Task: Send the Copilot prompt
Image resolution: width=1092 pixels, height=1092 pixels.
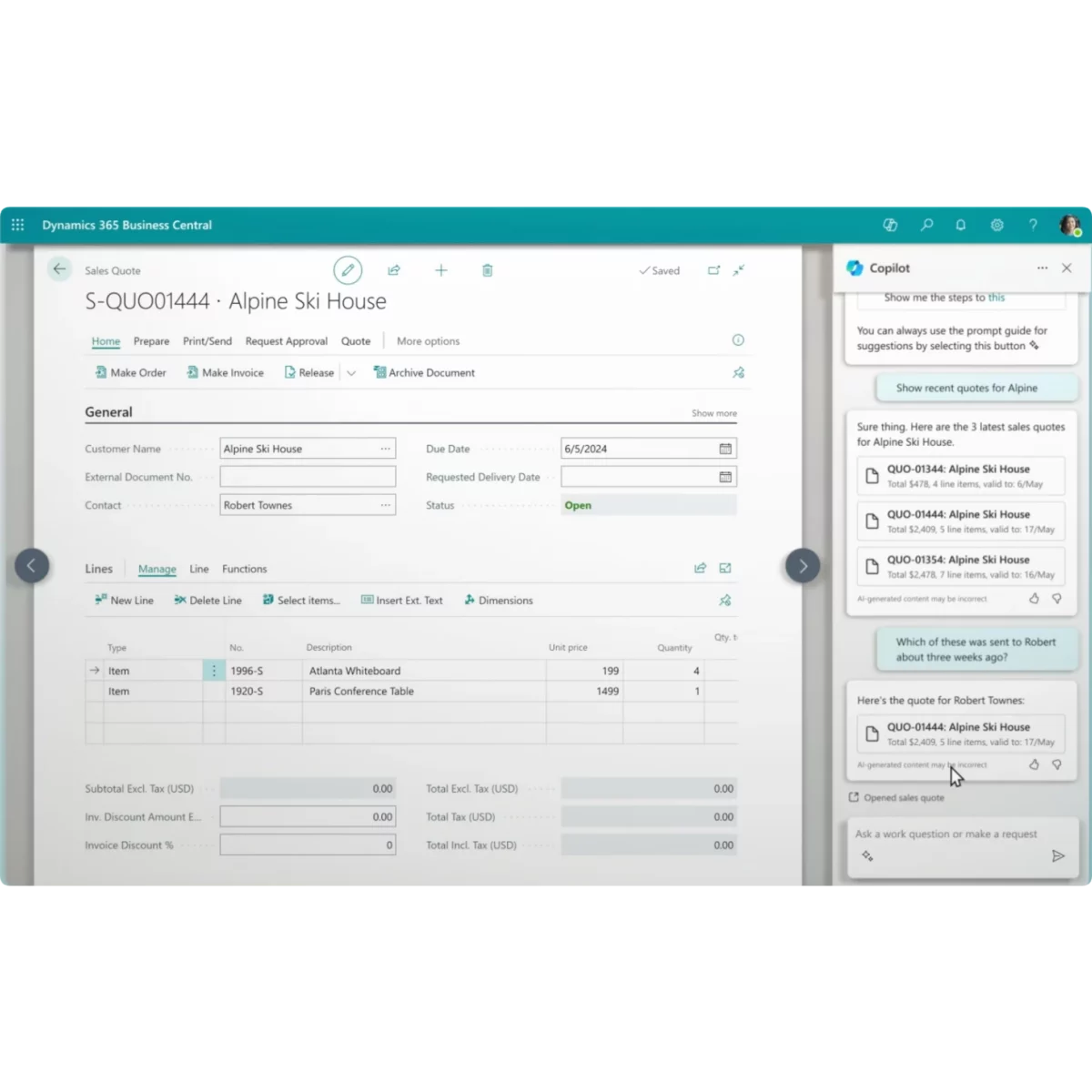Action: pos(1057,855)
